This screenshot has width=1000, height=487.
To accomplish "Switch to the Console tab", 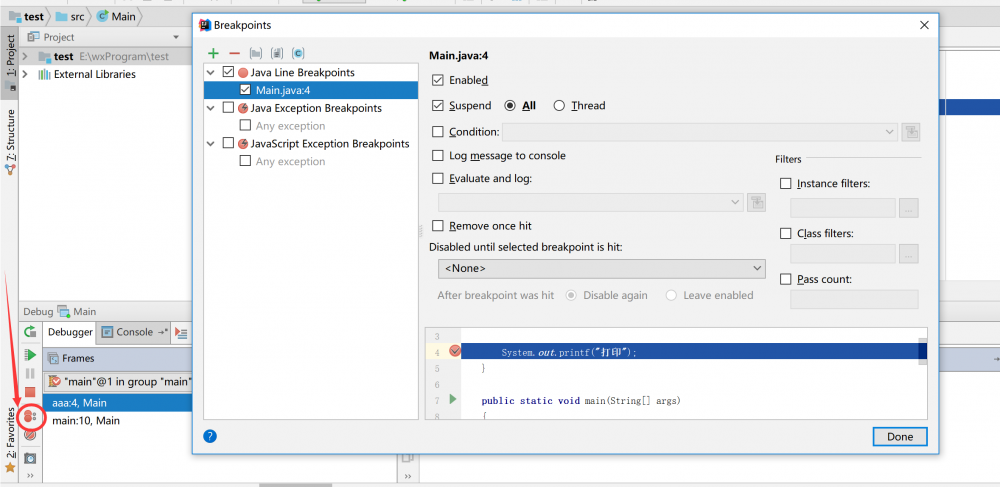I will tap(134, 332).
